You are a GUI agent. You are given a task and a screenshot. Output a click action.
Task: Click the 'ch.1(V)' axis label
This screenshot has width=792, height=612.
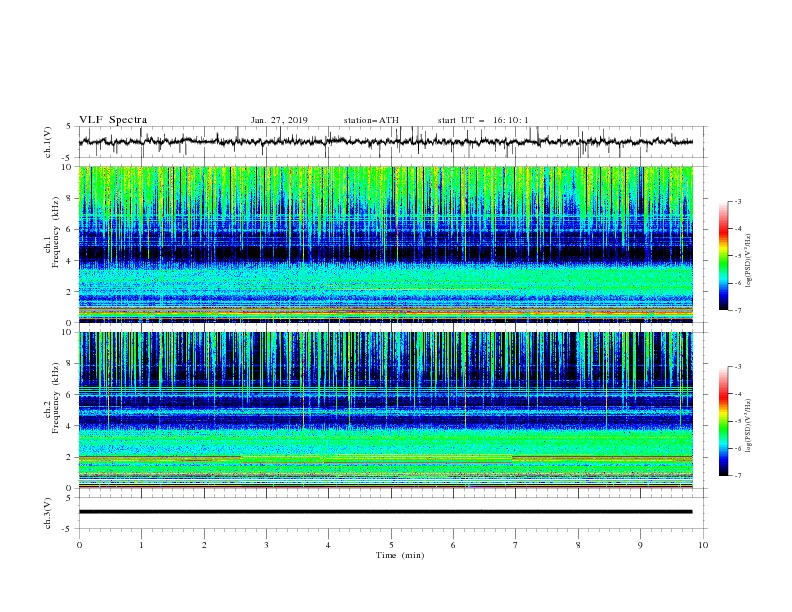pyautogui.click(x=48, y=142)
